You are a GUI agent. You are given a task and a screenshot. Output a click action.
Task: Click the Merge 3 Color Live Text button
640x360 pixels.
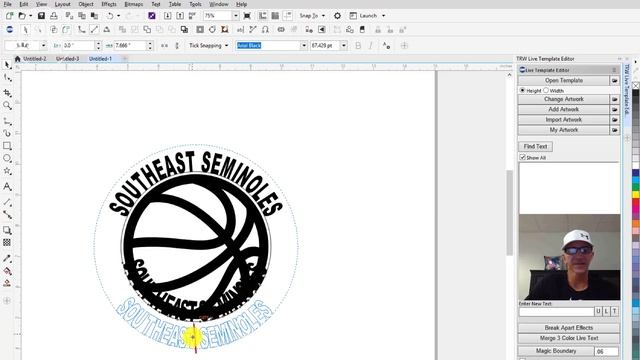coord(569,338)
